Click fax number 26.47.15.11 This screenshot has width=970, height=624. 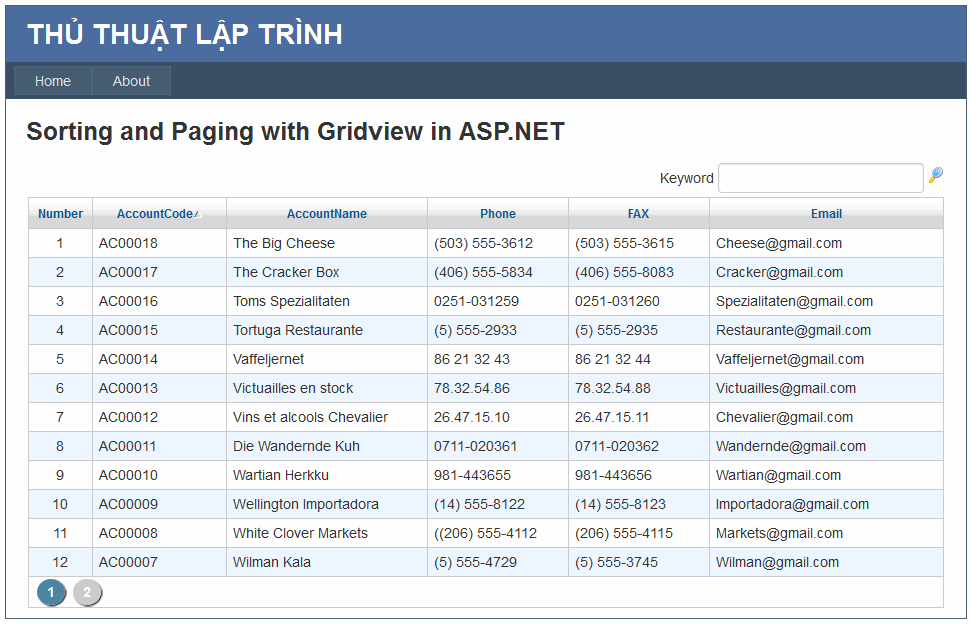(x=612, y=417)
